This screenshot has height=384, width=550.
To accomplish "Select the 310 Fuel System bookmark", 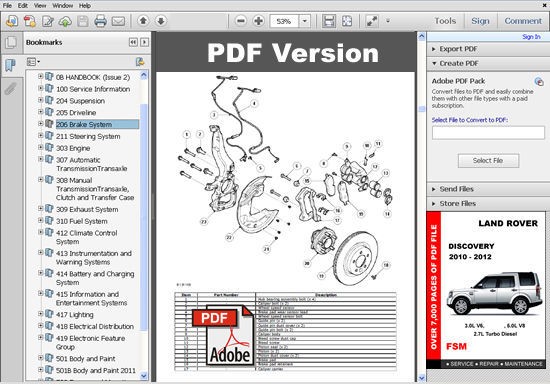I will point(82,221).
